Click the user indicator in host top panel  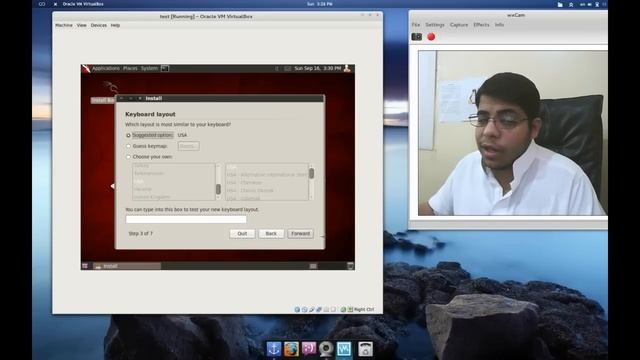[597, 4]
